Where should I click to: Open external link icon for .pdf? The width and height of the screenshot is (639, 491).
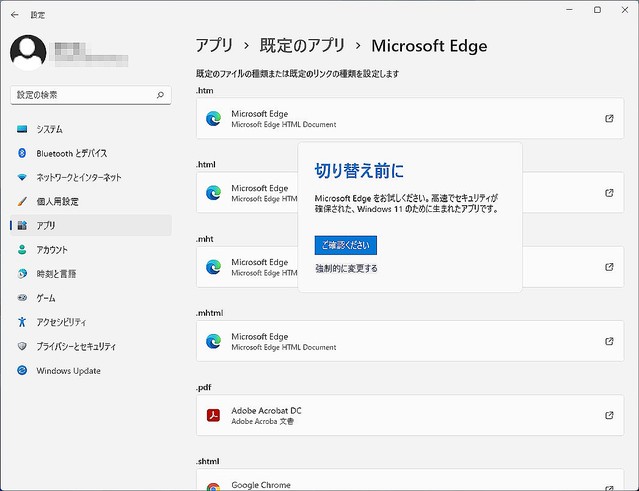(x=609, y=415)
